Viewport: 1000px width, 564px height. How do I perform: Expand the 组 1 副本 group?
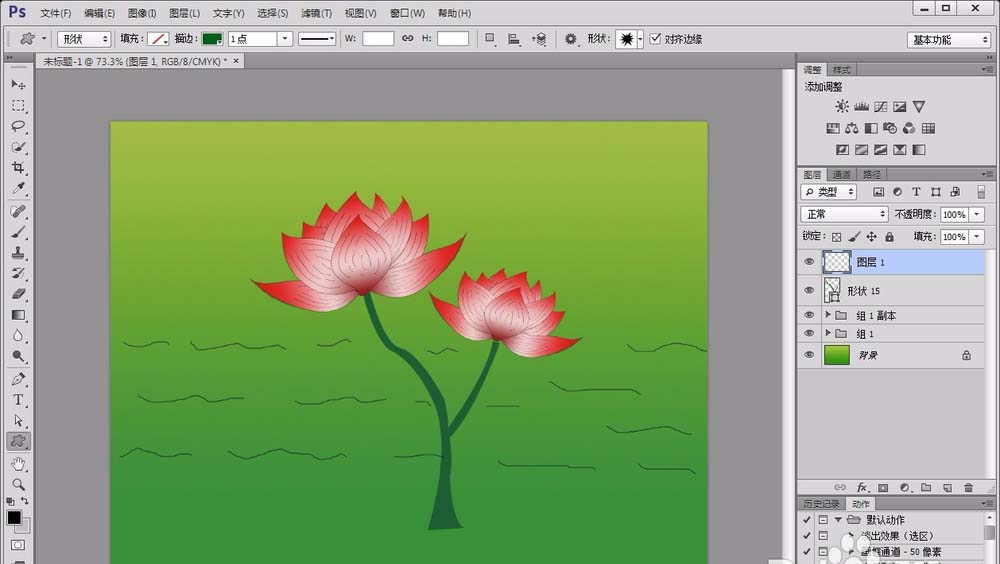(827, 315)
